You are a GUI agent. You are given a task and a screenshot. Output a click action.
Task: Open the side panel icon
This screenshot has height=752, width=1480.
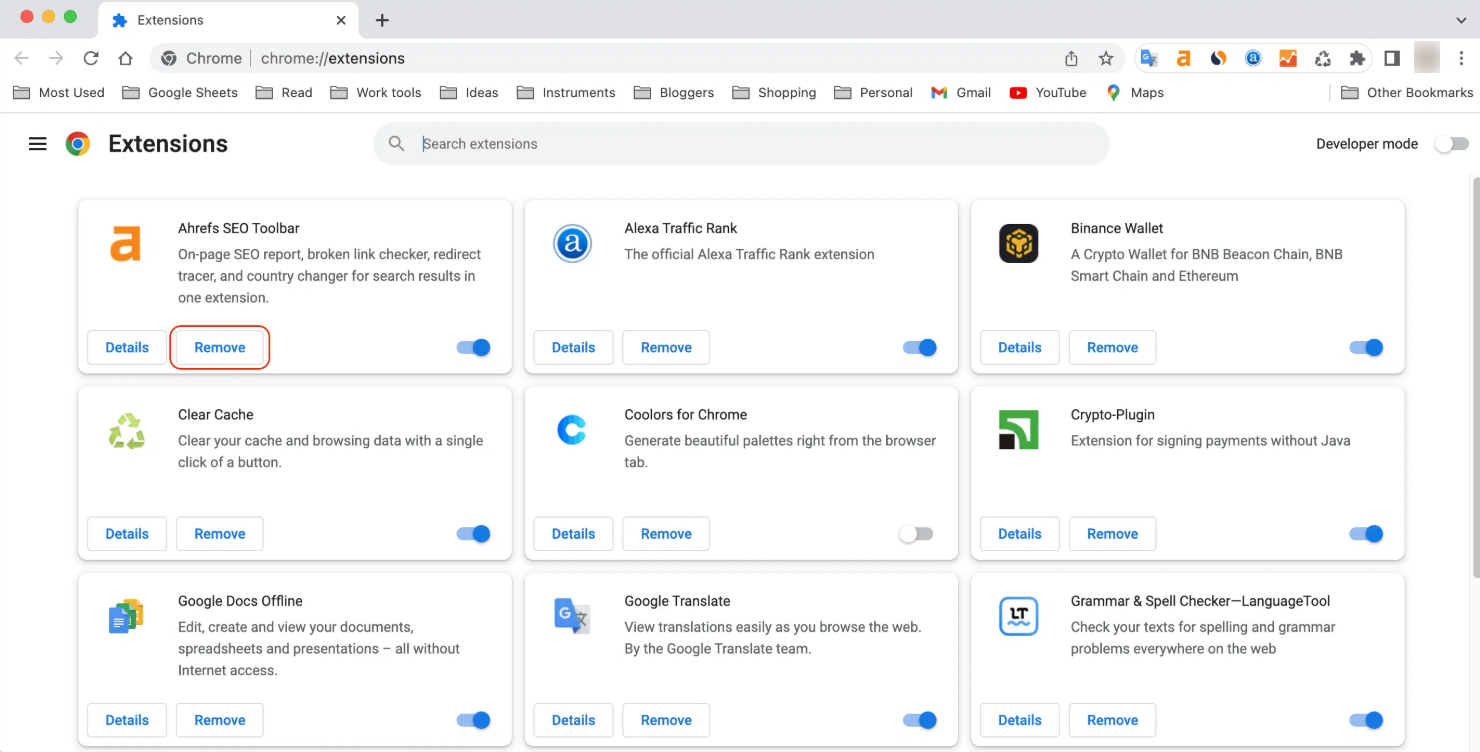pos(1391,59)
